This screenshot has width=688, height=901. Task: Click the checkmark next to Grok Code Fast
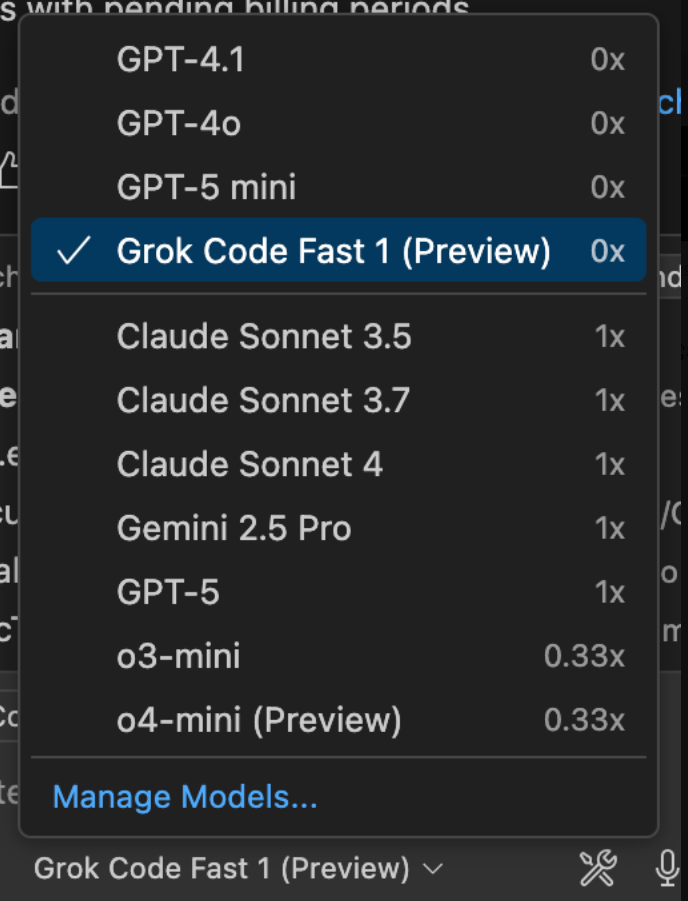point(74,251)
